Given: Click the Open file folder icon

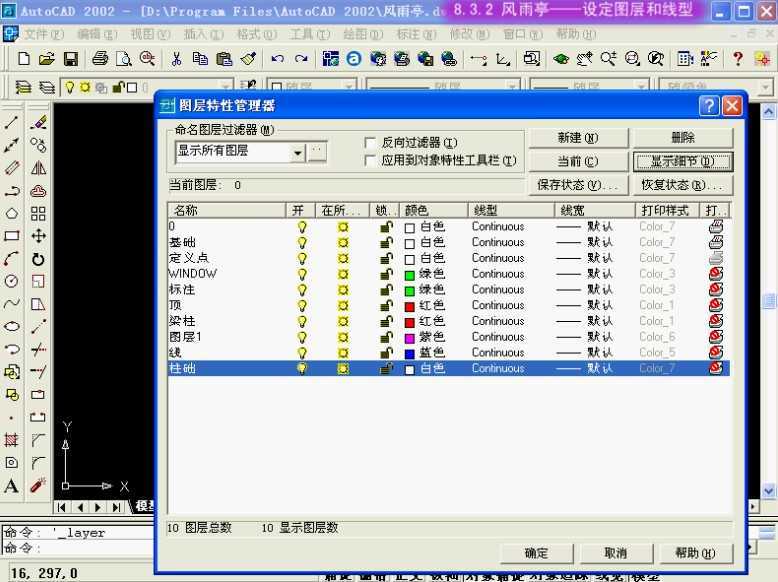Looking at the screenshot, I should pyautogui.click(x=47, y=59).
